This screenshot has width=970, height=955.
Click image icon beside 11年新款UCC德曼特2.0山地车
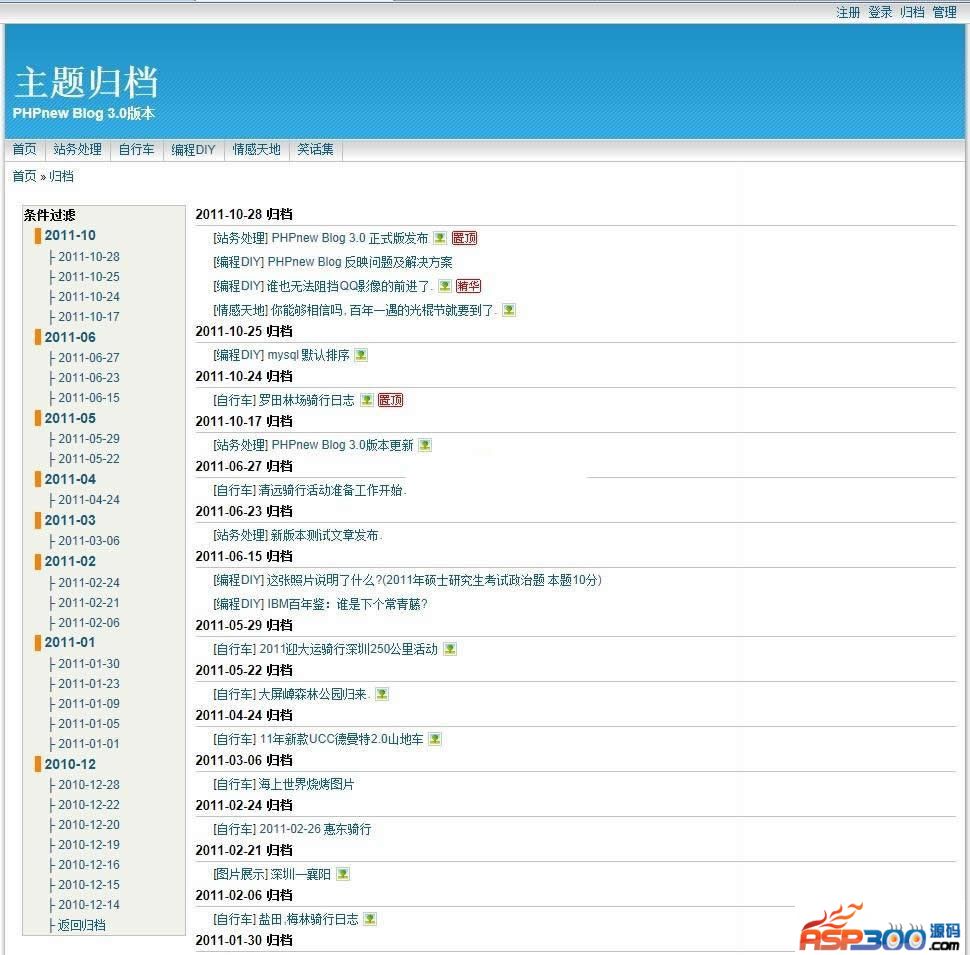[436, 740]
